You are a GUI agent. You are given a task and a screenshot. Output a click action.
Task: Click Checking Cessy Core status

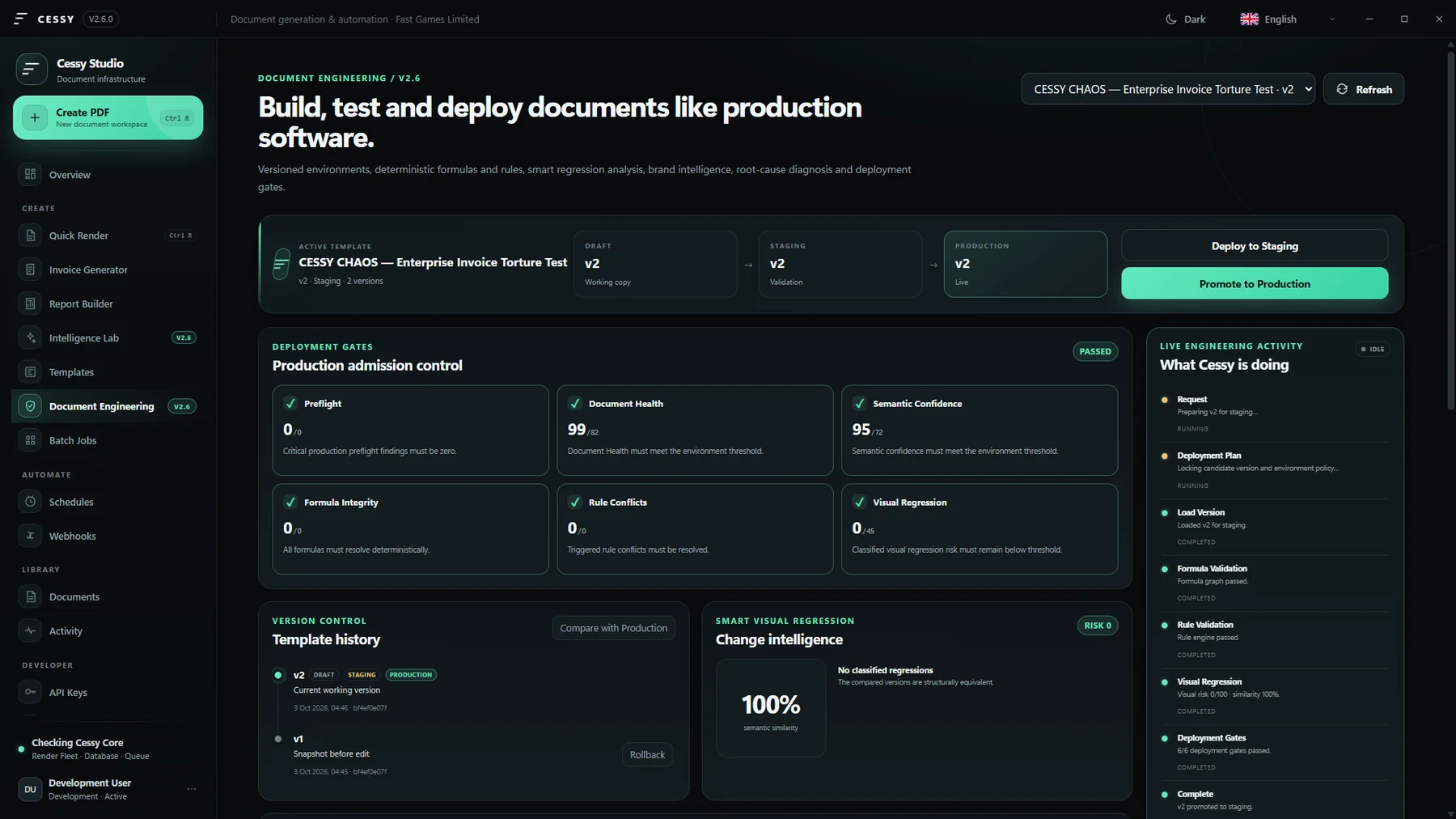click(x=108, y=749)
